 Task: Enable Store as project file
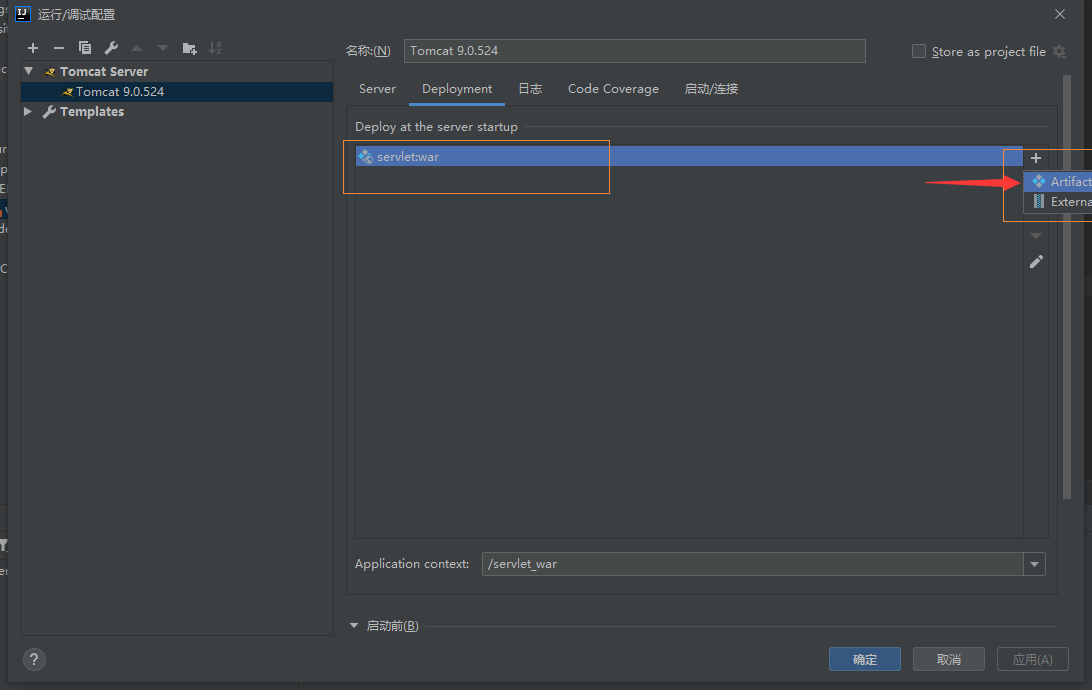(x=919, y=52)
